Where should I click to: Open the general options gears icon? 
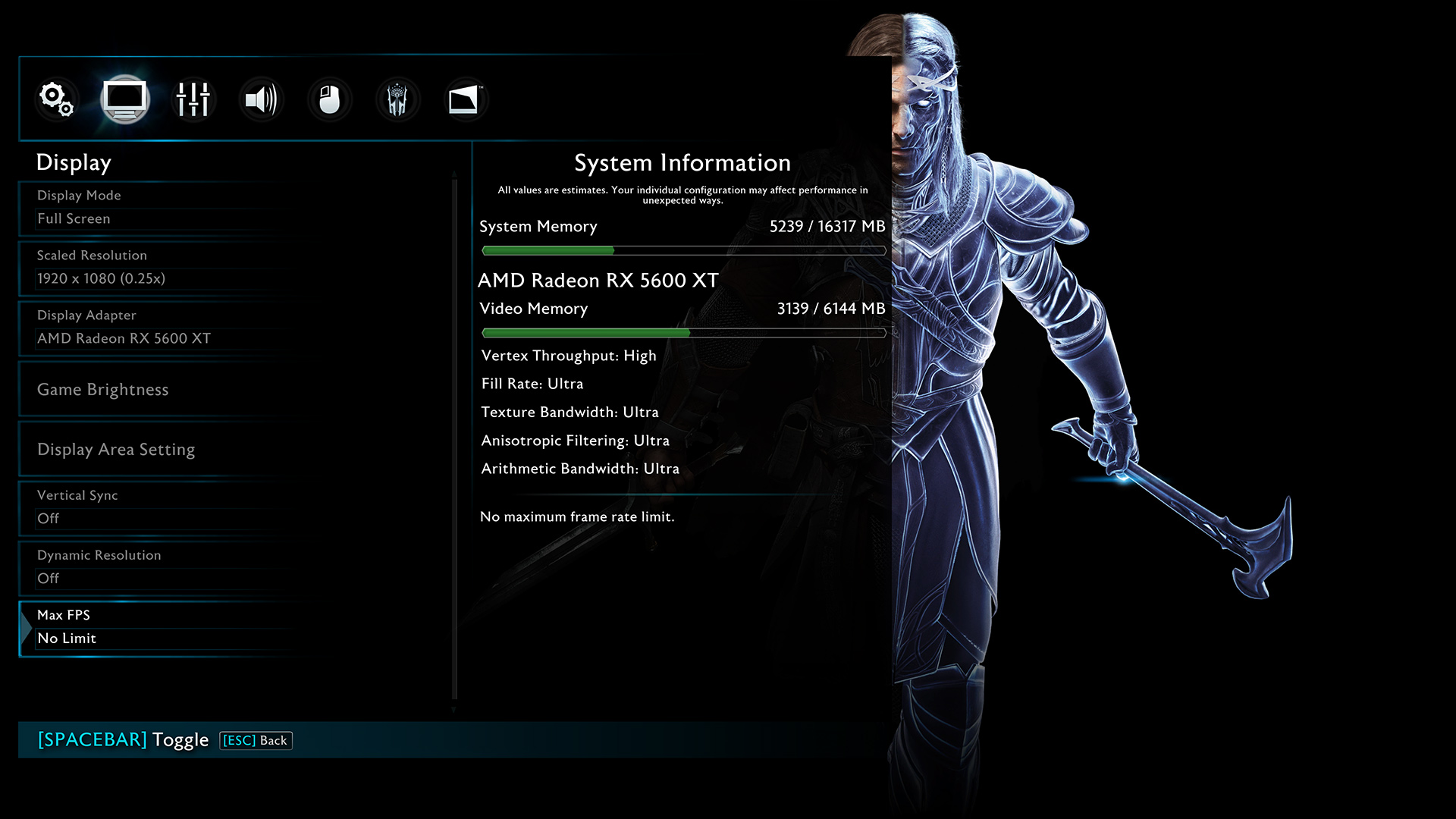(x=57, y=99)
